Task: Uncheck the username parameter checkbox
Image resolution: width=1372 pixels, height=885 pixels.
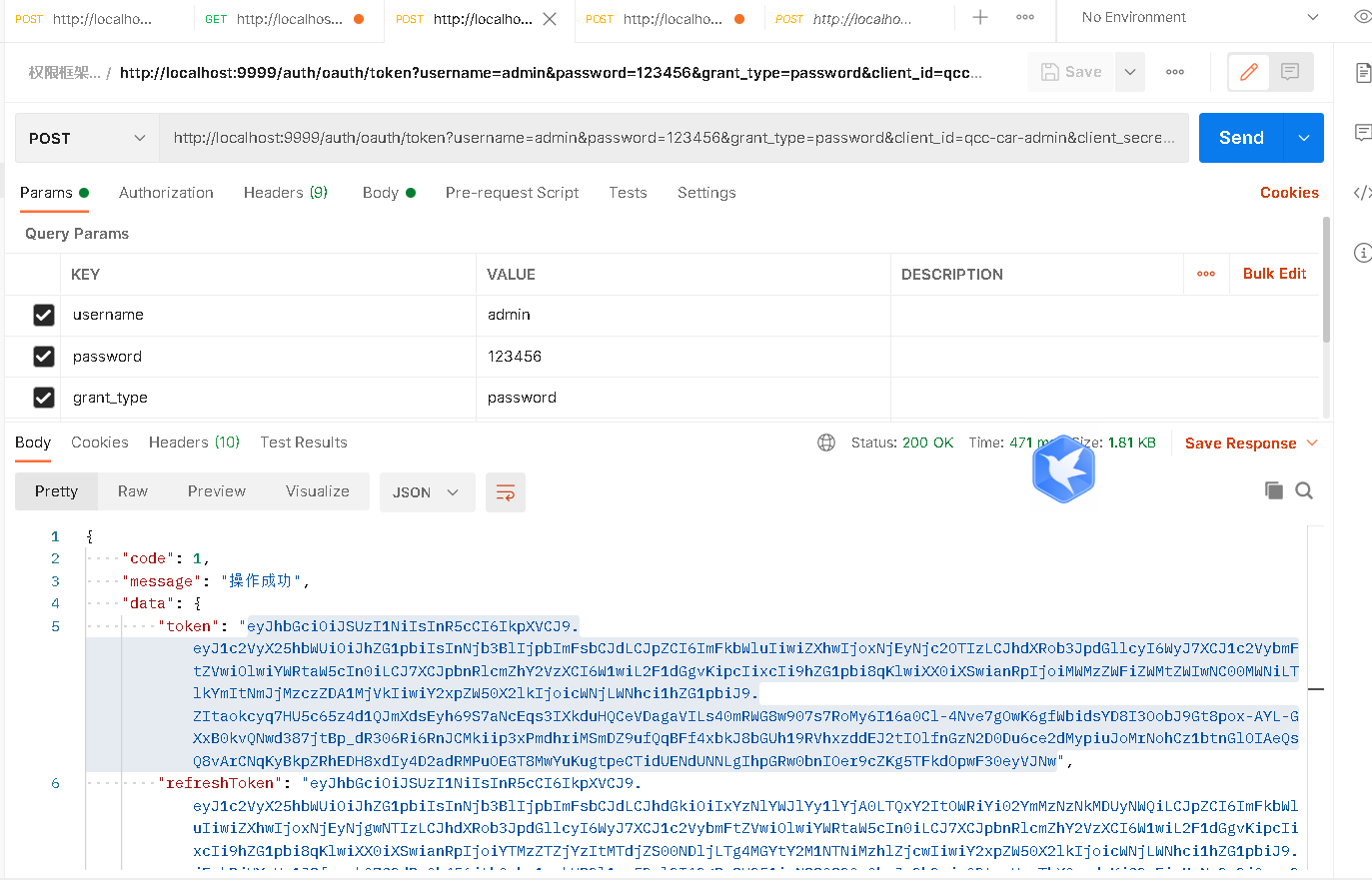Action: (x=44, y=315)
